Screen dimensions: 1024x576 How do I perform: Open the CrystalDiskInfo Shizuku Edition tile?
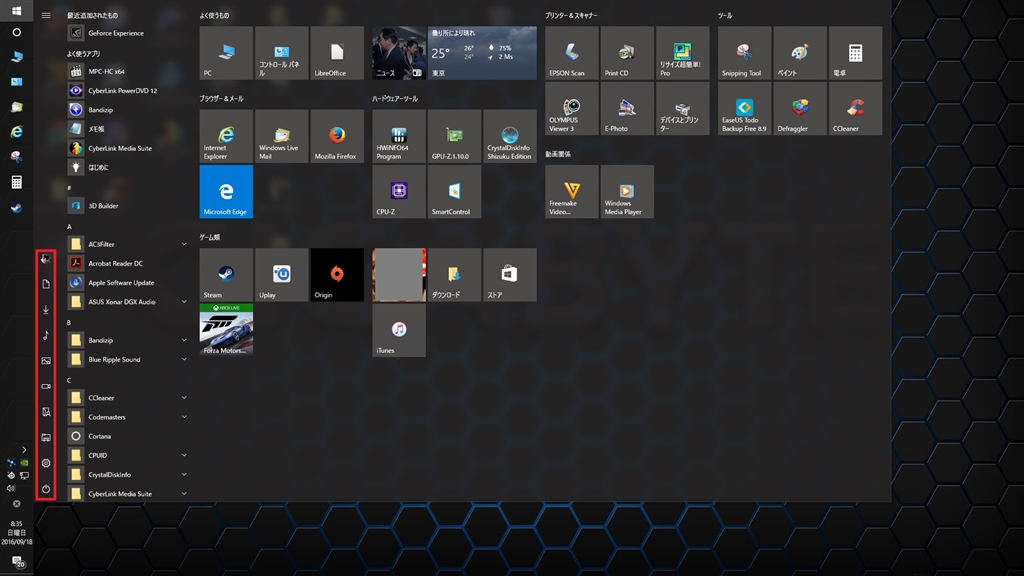(510, 136)
